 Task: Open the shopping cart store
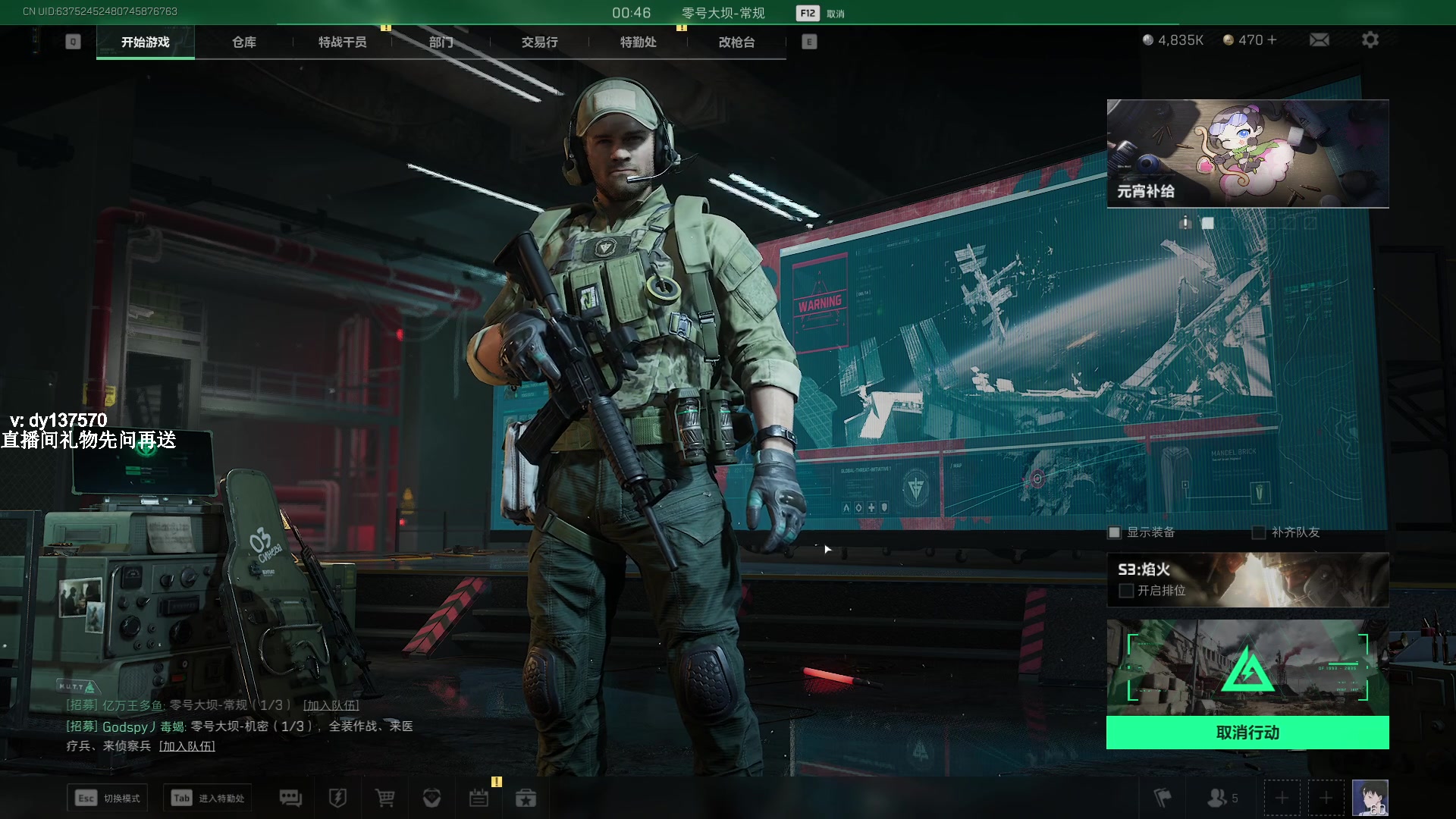tap(384, 798)
